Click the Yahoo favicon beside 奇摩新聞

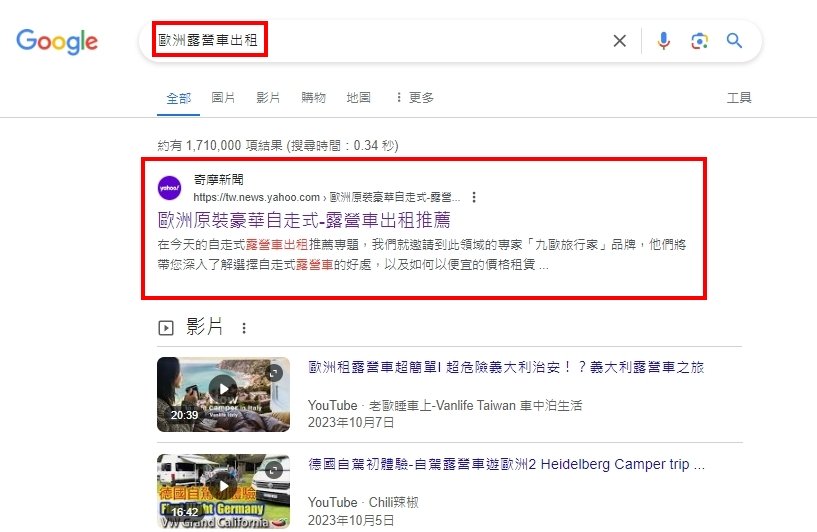point(169,188)
